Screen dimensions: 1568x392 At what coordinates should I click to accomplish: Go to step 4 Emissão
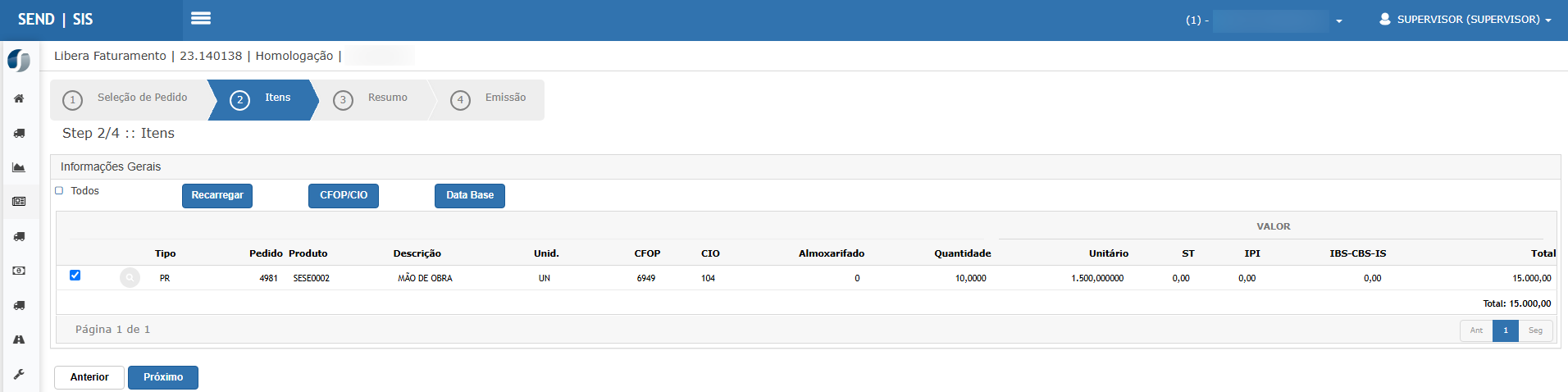point(489,100)
